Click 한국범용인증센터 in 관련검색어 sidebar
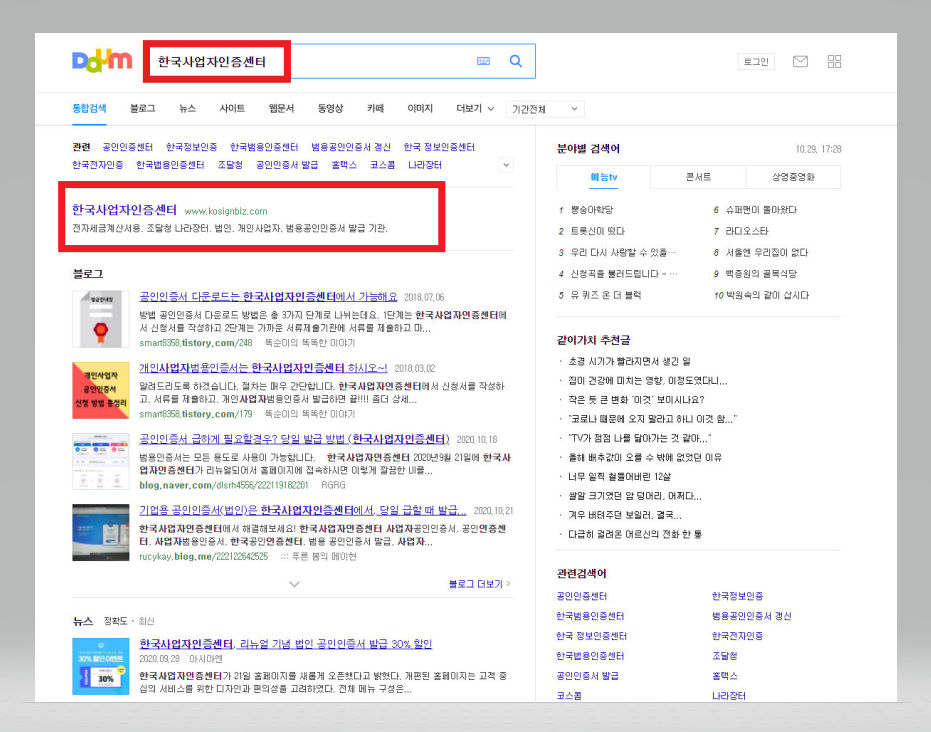This screenshot has height=732, width=931. (x=590, y=616)
